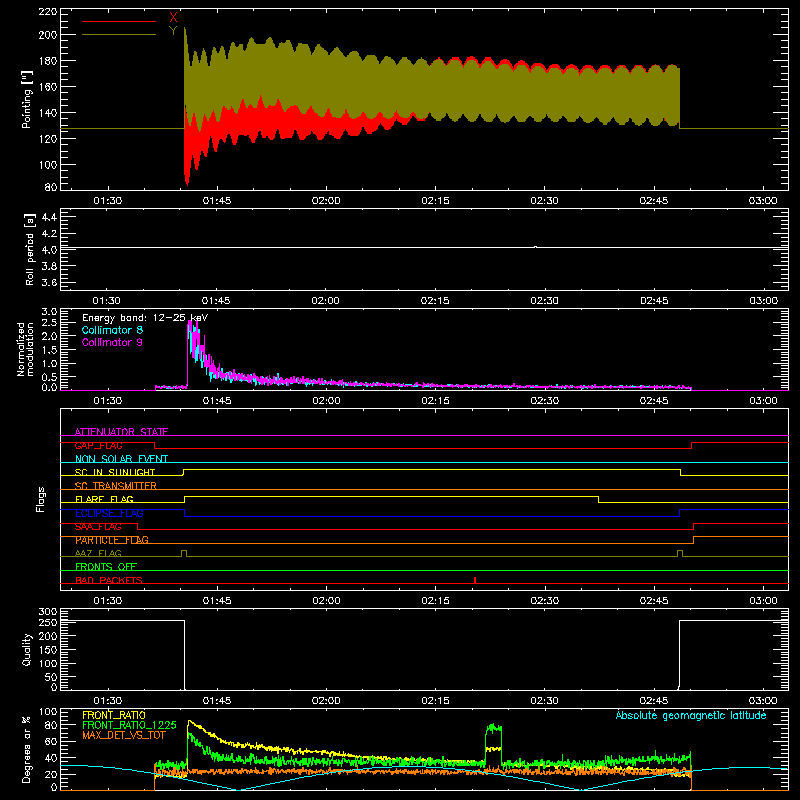Screen dimensions: 800x800
Task: Click the 02:00 tick label under Pointing plot
Action: point(326,201)
